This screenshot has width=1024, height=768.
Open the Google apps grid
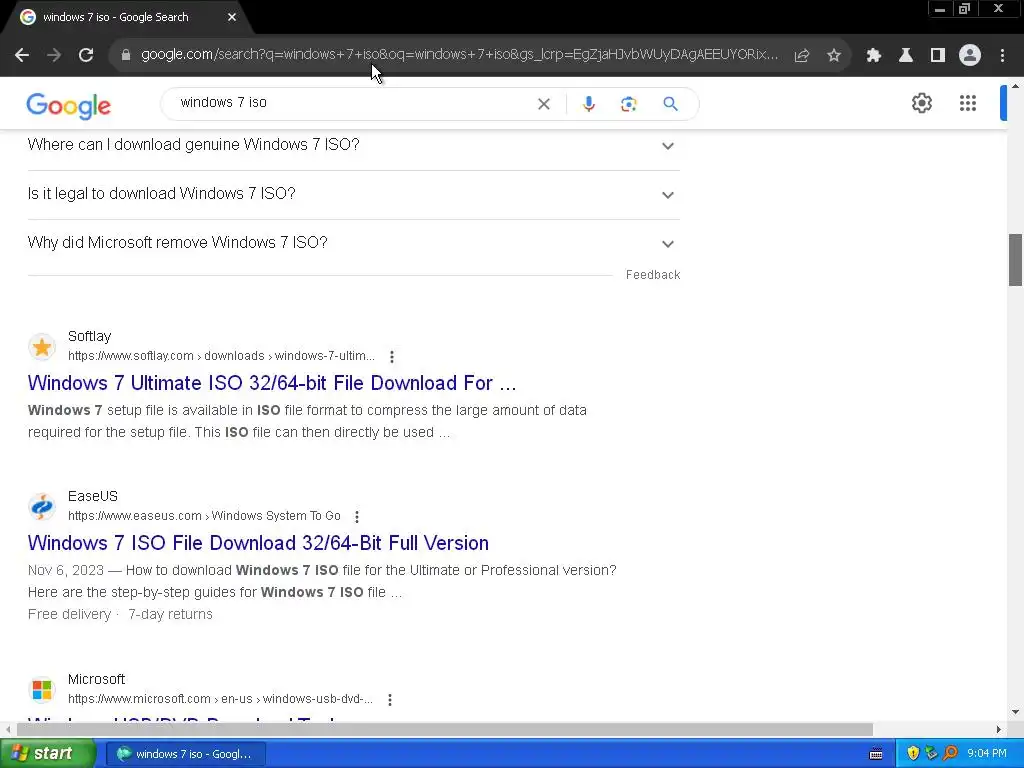pos(968,103)
